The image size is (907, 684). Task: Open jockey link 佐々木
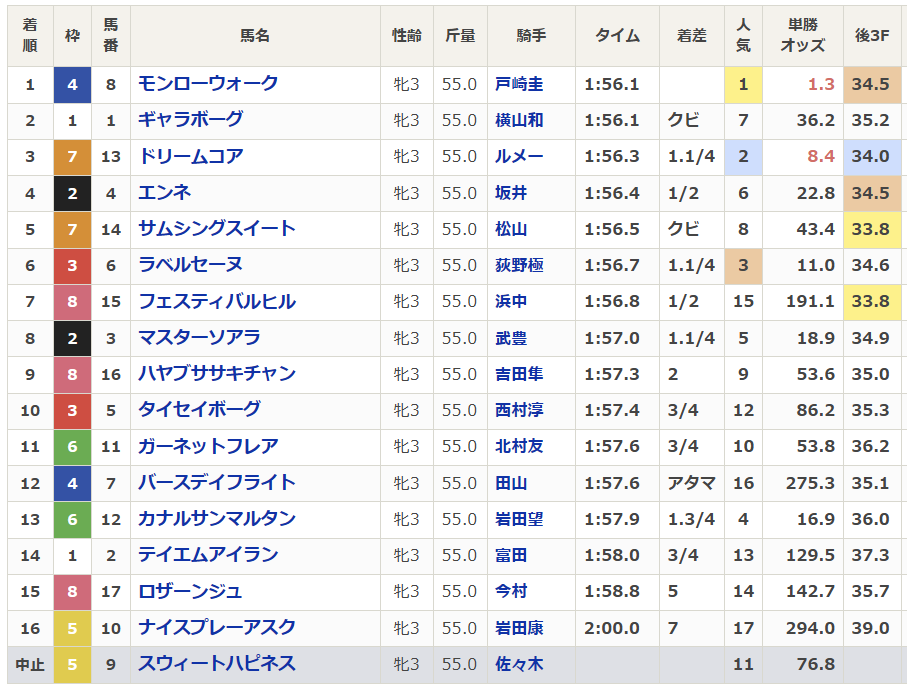pyautogui.click(x=519, y=664)
